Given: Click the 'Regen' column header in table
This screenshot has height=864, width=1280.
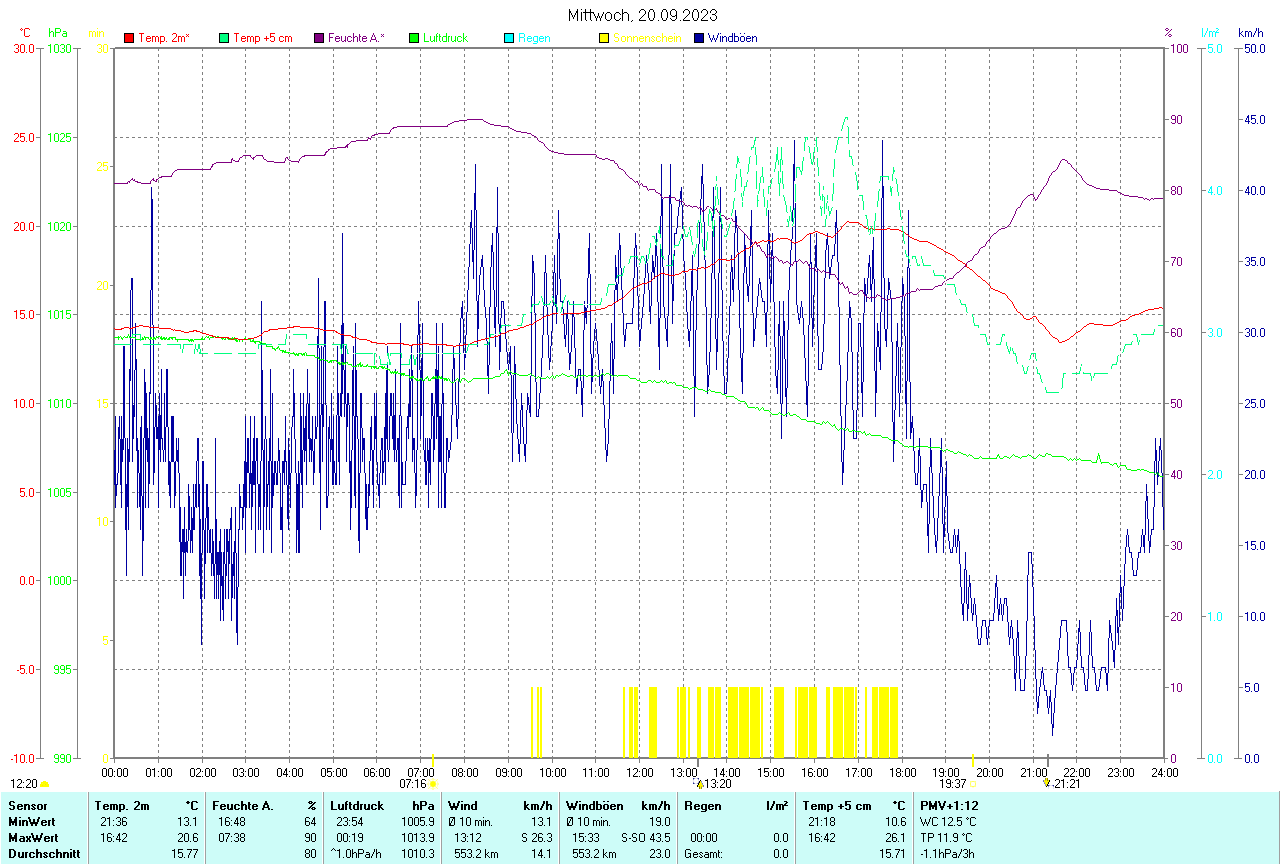Looking at the screenshot, I should 702,805.
